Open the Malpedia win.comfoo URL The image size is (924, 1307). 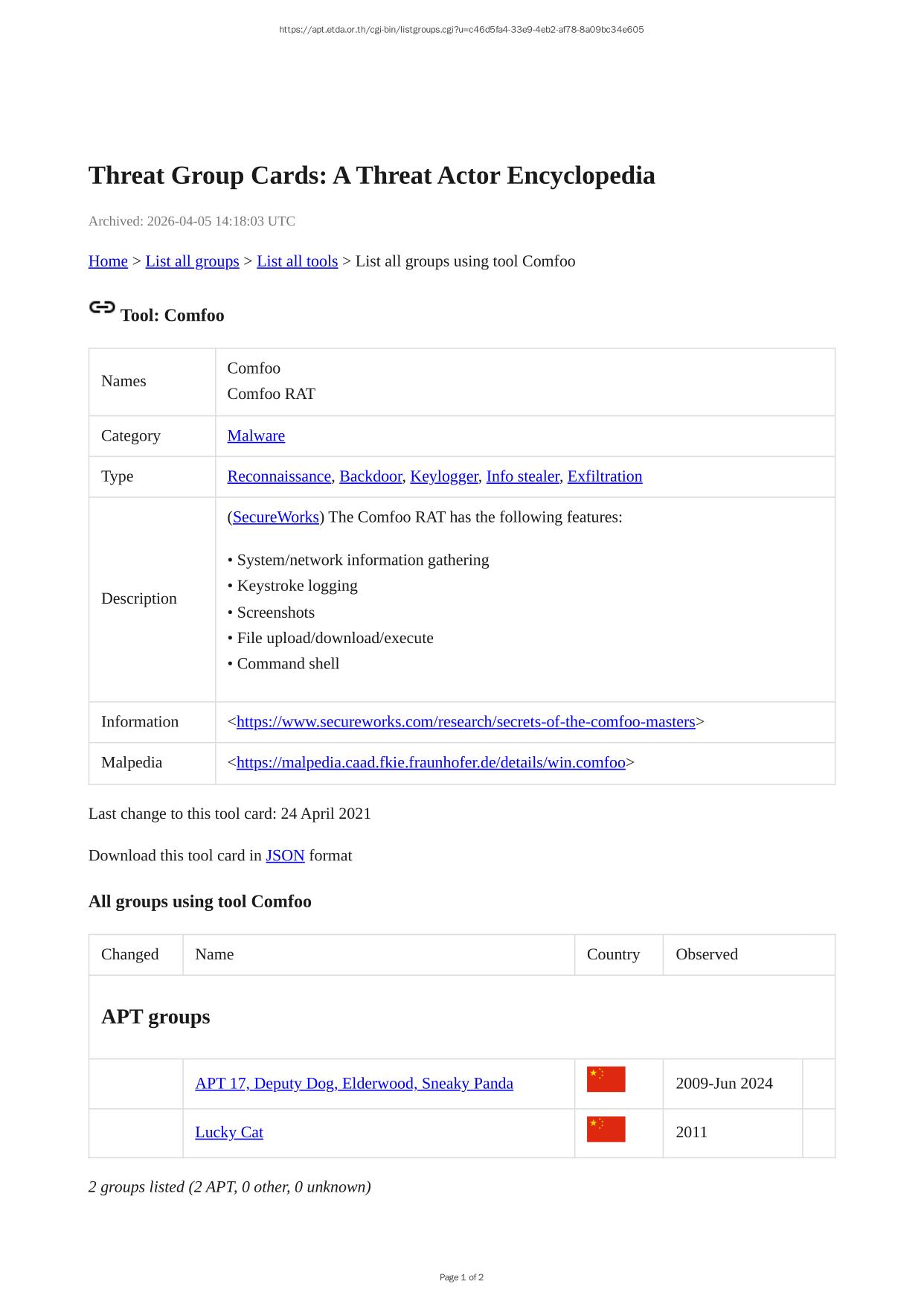(x=431, y=763)
